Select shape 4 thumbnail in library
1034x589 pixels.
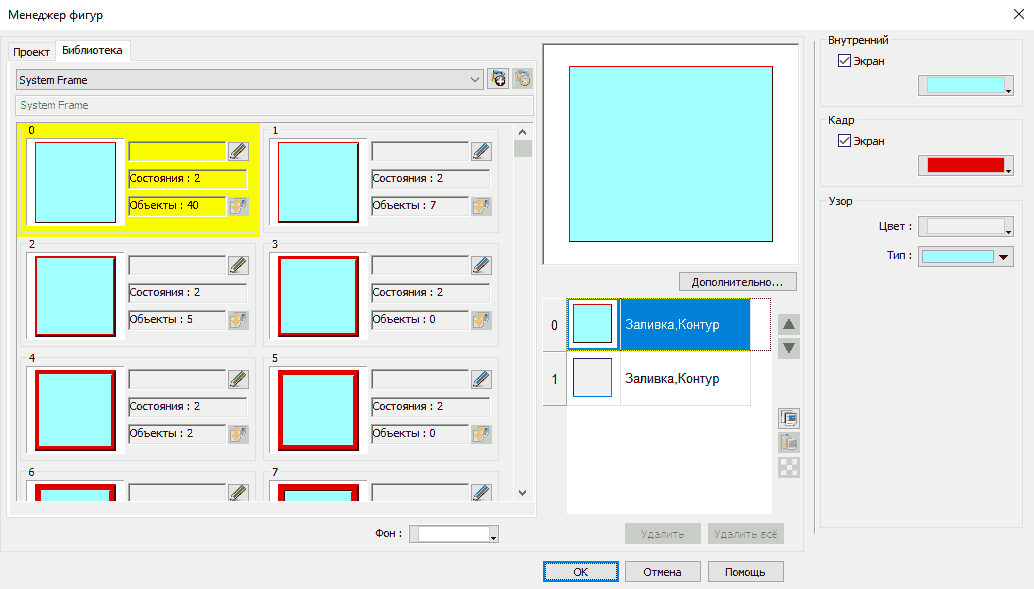[75, 411]
